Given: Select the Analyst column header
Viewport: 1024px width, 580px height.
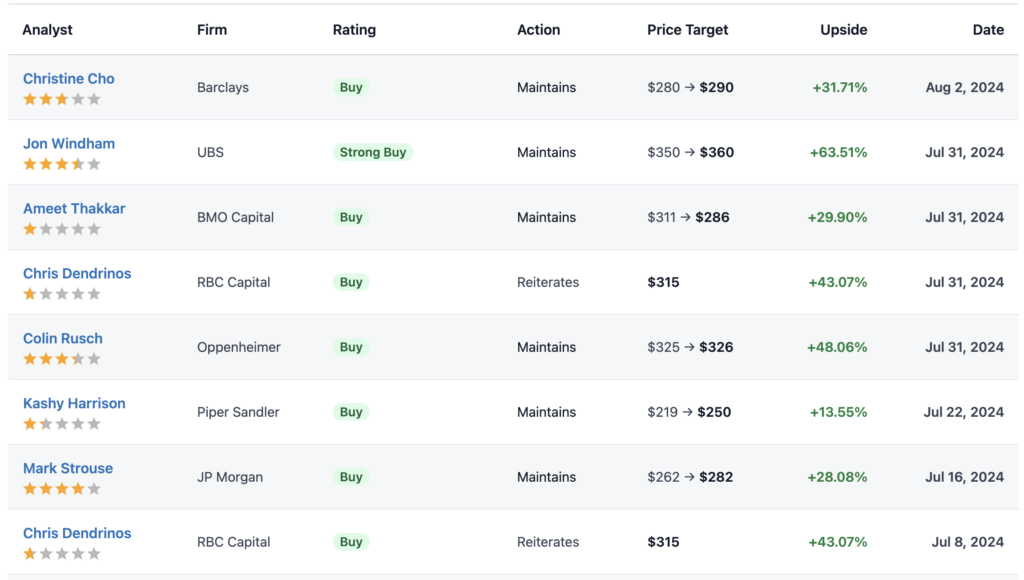Looking at the screenshot, I should [x=47, y=30].
